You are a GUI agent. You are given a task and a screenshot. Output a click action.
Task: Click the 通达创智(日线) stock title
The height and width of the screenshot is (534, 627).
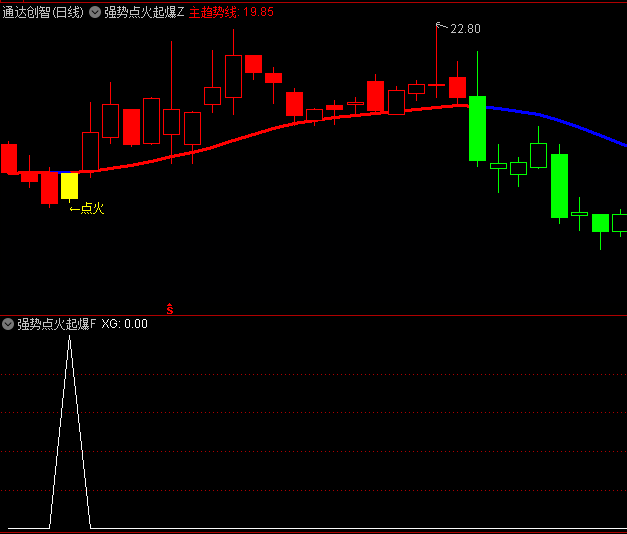(x=43, y=12)
